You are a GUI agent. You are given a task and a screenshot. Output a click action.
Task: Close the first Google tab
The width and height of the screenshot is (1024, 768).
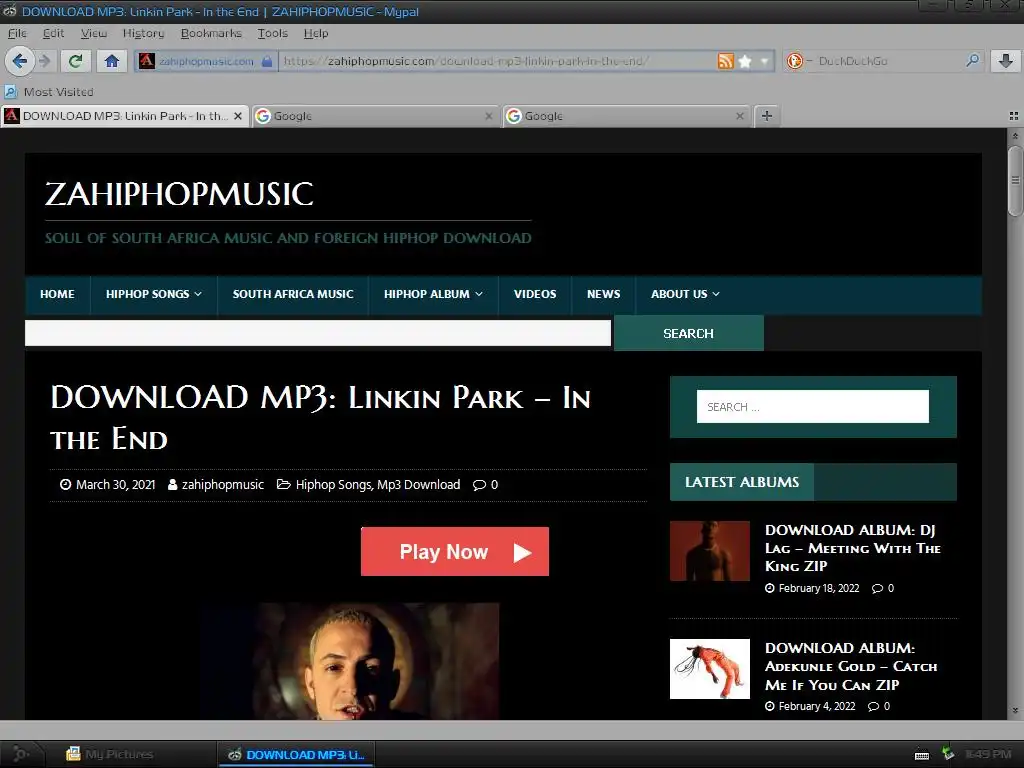point(488,116)
